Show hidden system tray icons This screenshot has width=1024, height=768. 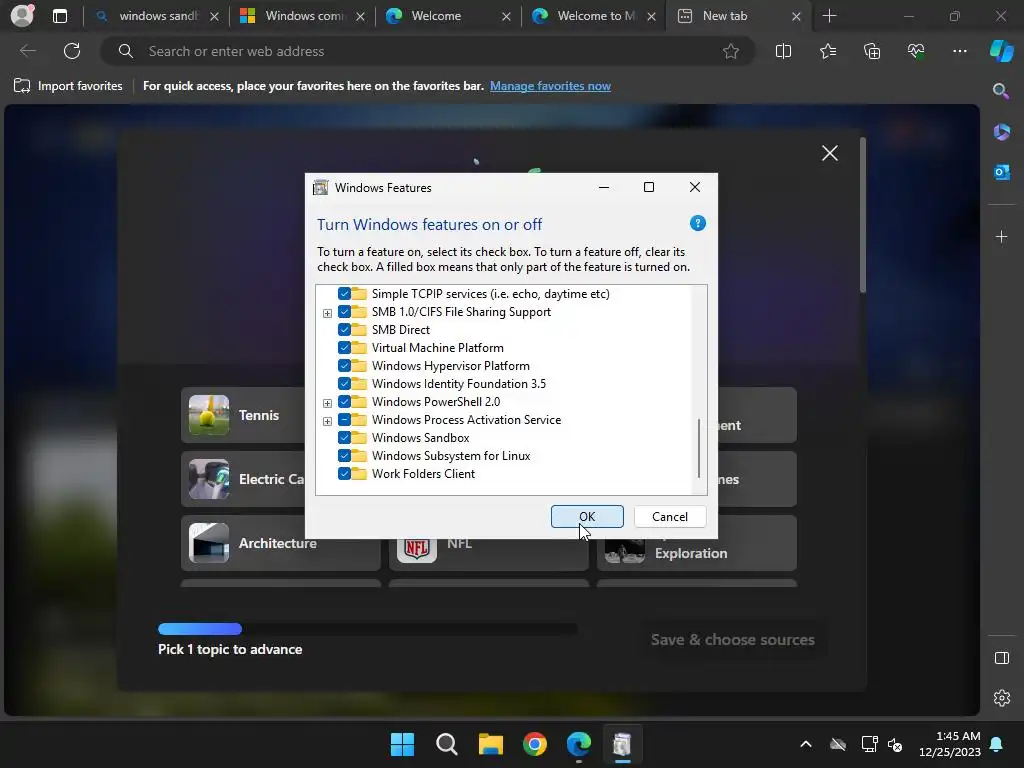tap(806, 744)
